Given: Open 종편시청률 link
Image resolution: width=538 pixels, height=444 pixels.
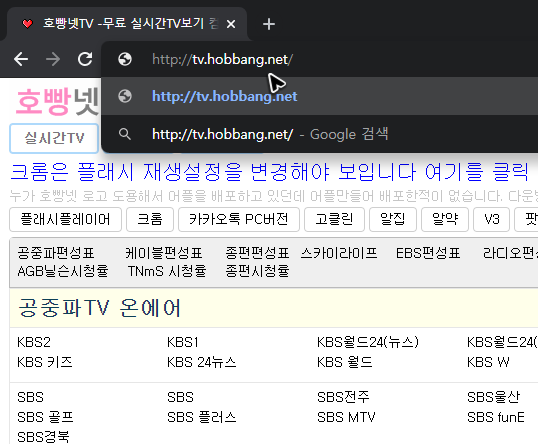Looking at the screenshot, I should 257,271.
